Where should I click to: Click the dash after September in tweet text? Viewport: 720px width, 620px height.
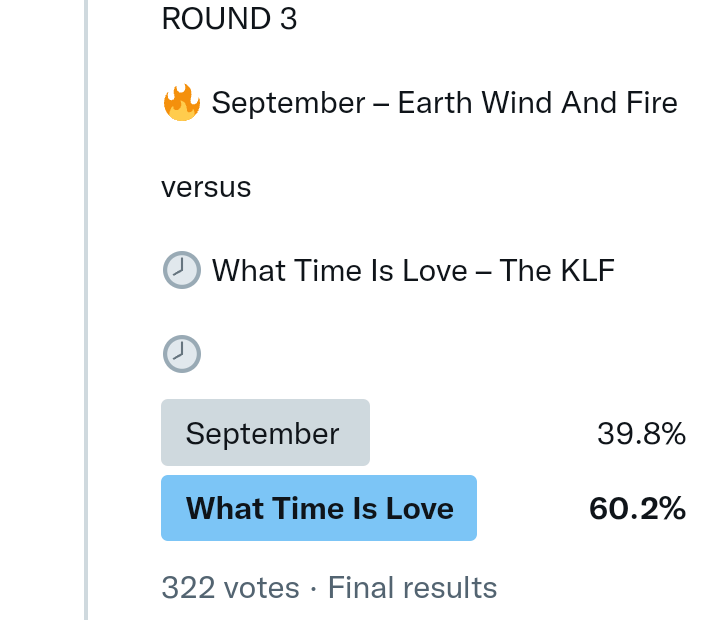[x=381, y=104]
